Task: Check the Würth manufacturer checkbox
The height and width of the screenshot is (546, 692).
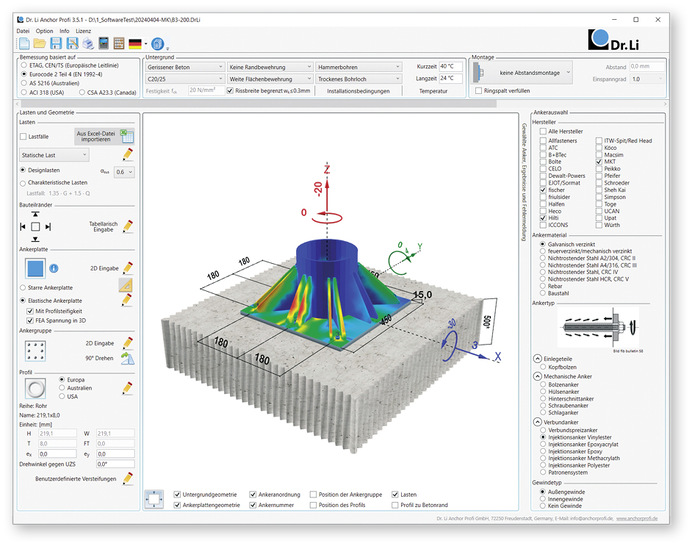Action: click(x=599, y=225)
